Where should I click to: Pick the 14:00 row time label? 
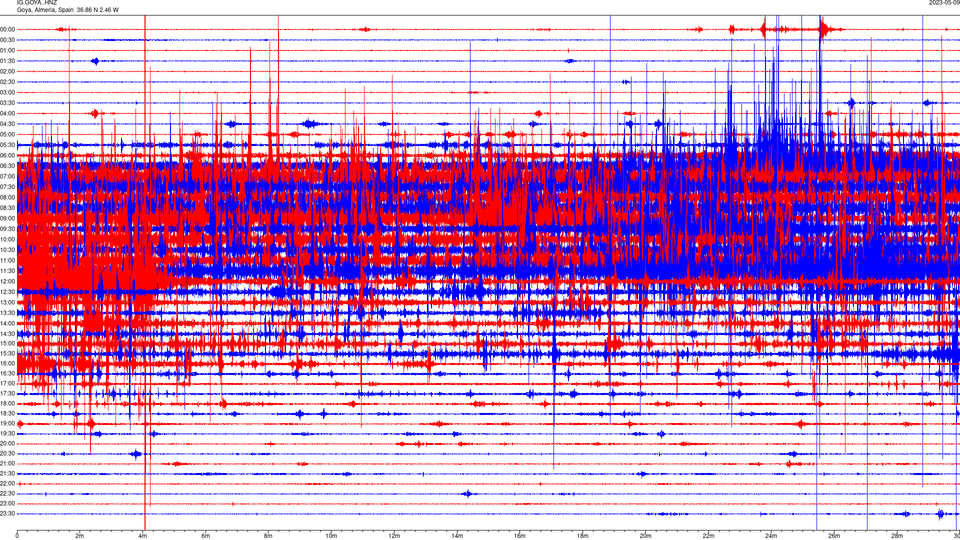tap(8, 323)
